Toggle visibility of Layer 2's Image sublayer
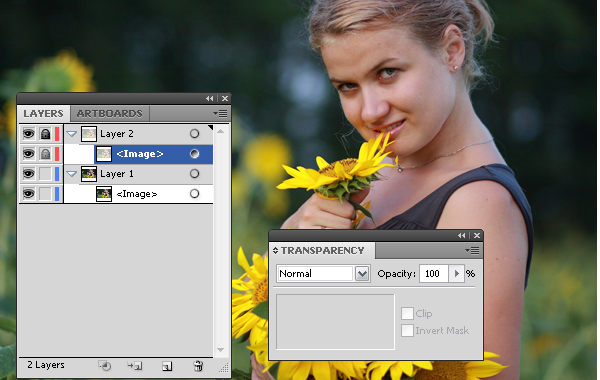The height and width of the screenshot is (380, 600). (x=28, y=154)
